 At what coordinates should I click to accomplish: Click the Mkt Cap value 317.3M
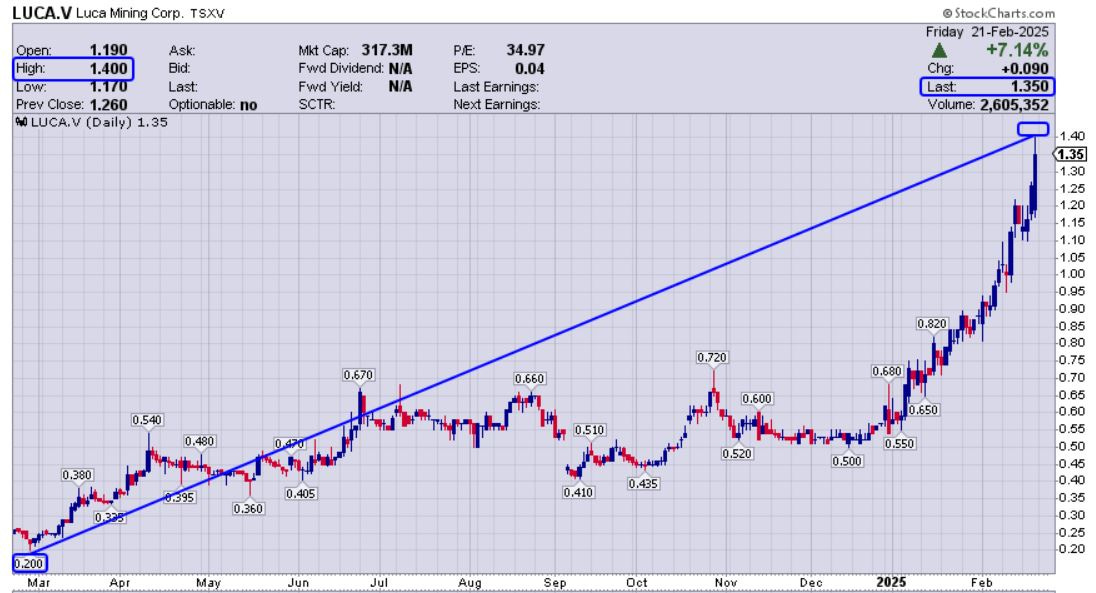pyautogui.click(x=387, y=50)
